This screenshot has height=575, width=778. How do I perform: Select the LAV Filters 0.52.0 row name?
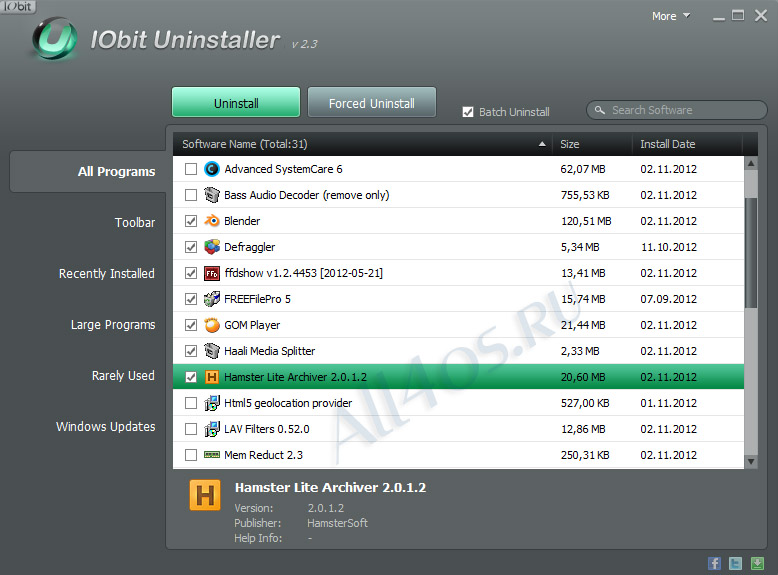coord(267,429)
